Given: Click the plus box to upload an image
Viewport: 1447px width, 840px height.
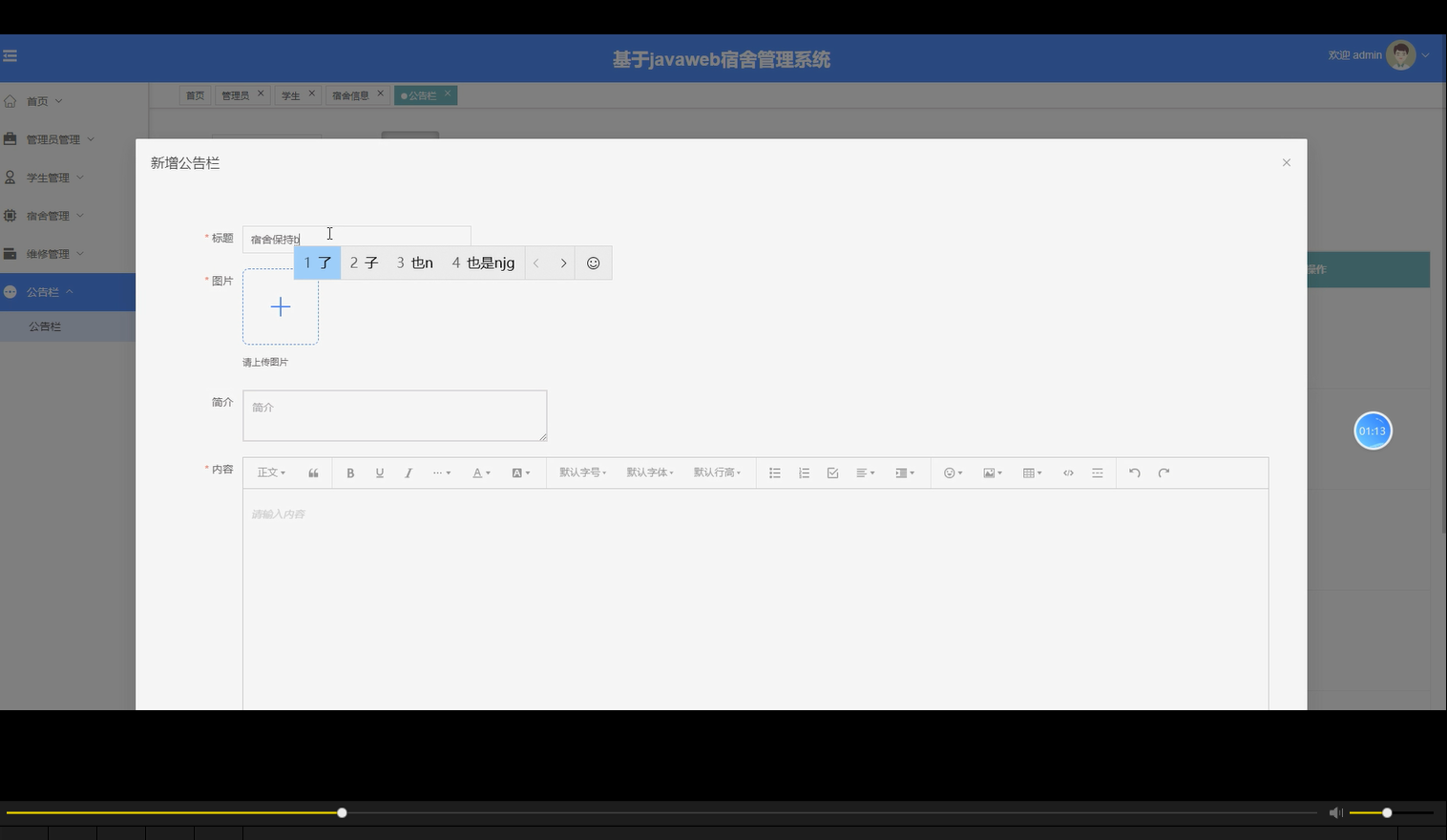Looking at the screenshot, I should 280,306.
